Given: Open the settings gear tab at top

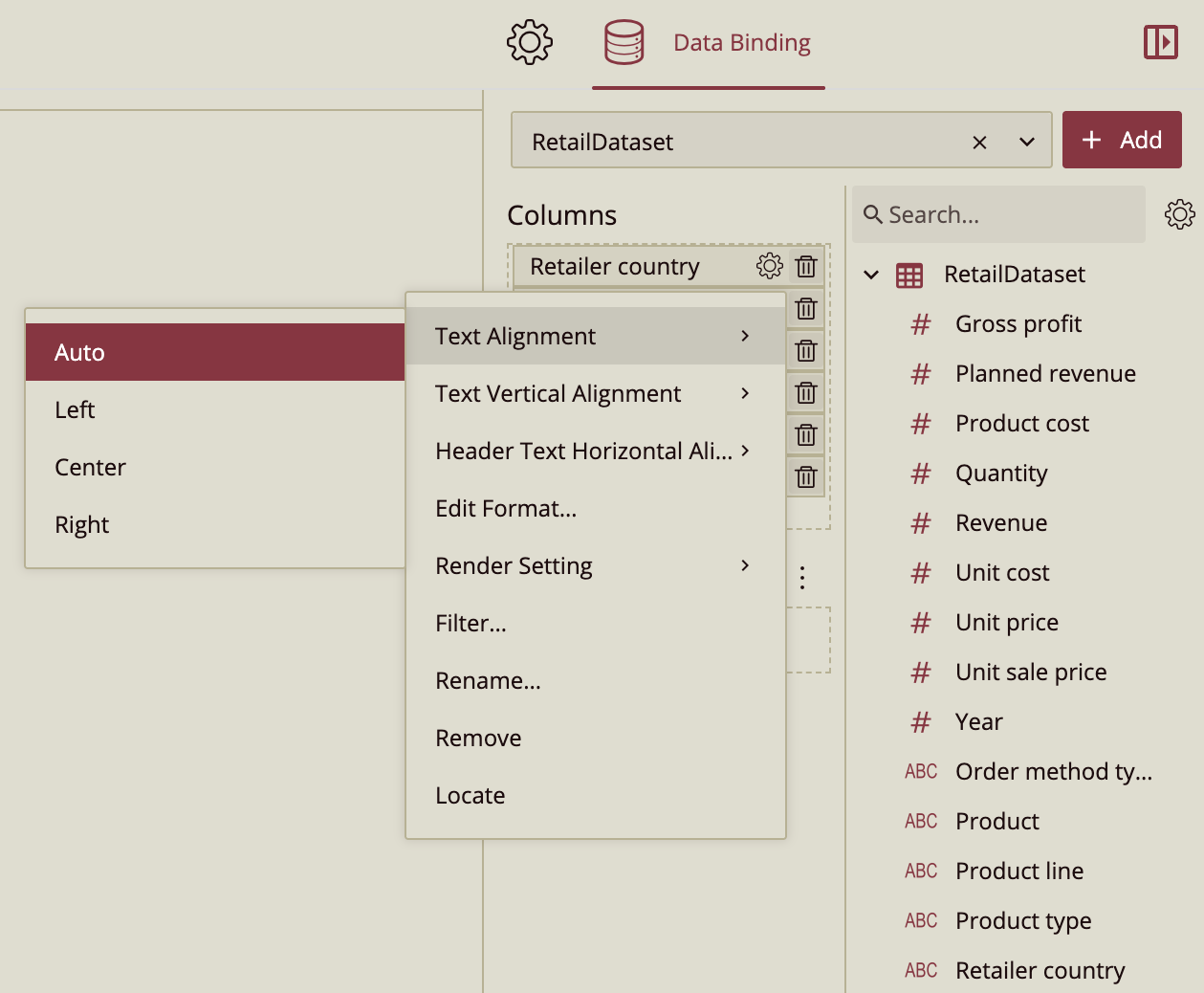Looking at the screenshot, I should [530, 42].
